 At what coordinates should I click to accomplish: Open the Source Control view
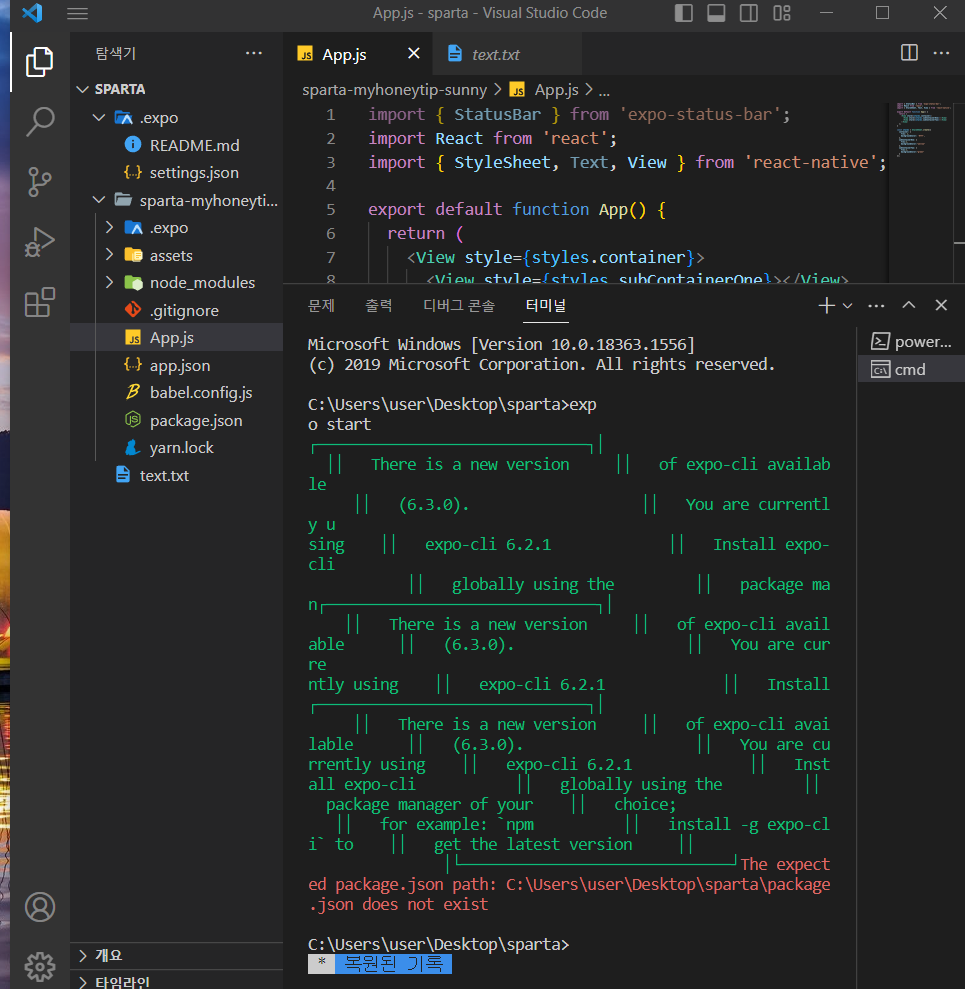pos(39,182)
